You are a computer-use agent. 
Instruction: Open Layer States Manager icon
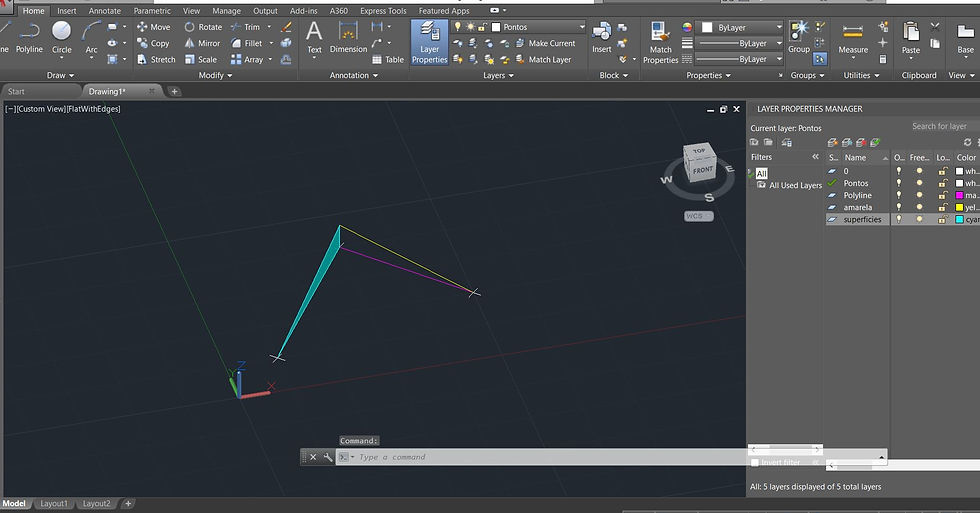coord(786,142)
